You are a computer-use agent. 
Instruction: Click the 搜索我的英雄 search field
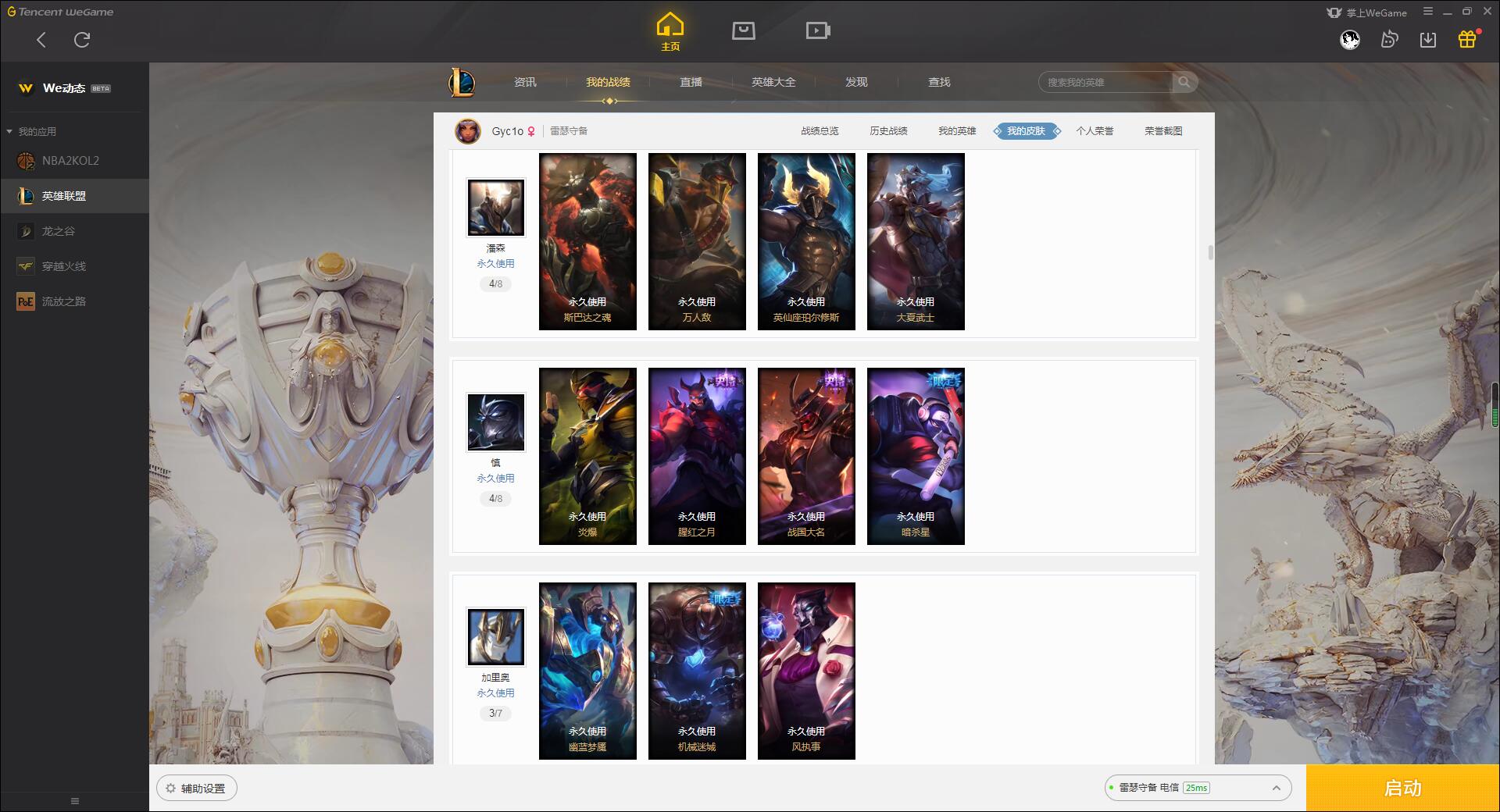click(1106, 82)
